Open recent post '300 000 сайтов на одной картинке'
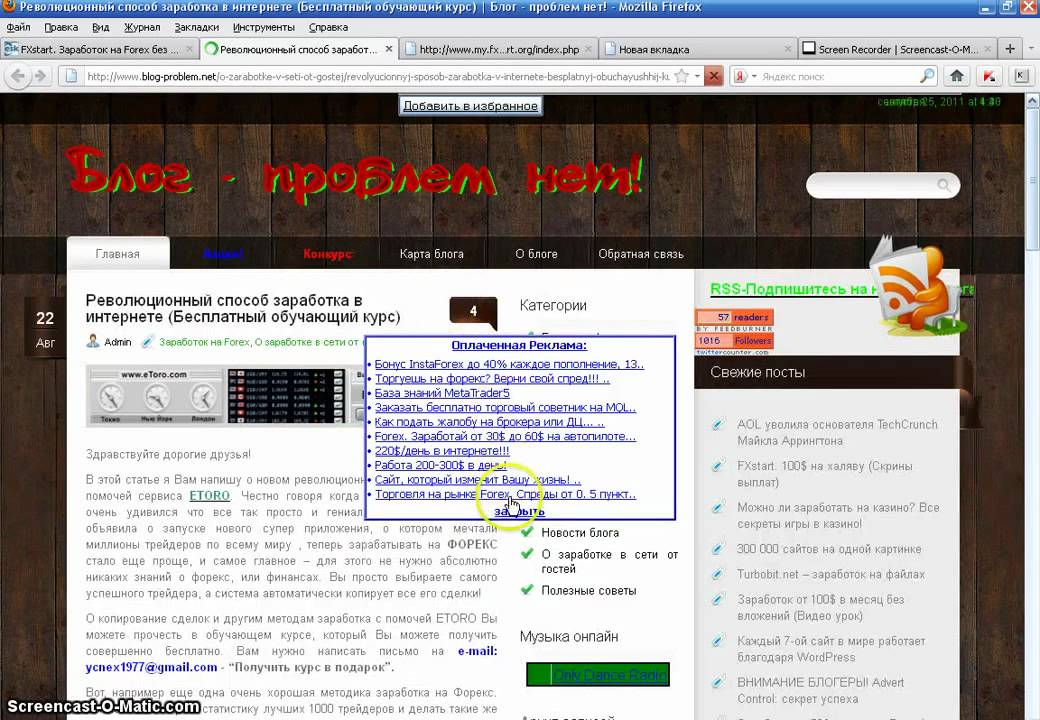Screen dimensions: 1040x720 [x=829, y=549]
